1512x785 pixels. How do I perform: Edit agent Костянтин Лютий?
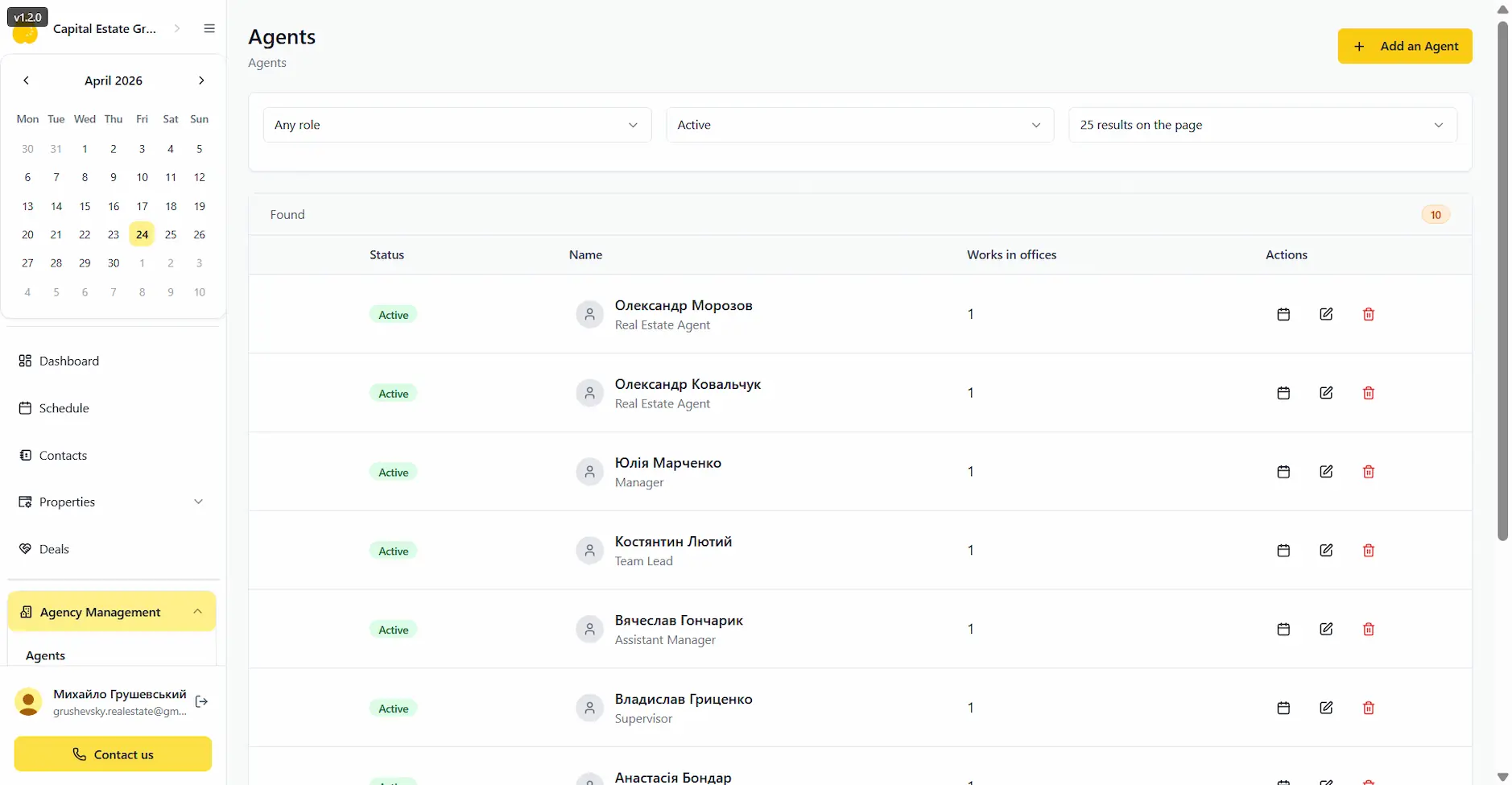pos(1326,551)
